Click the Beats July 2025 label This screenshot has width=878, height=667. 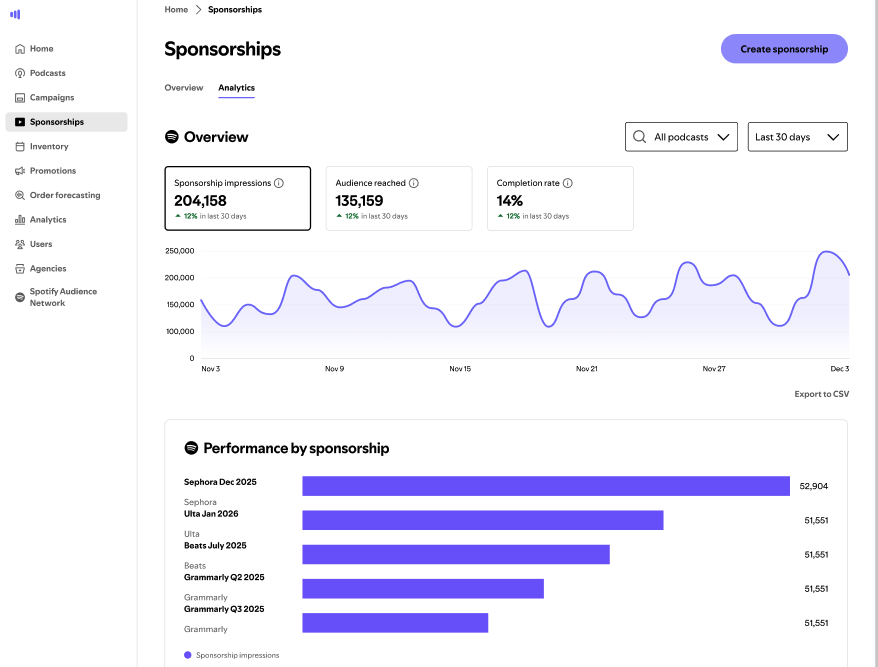215,545
